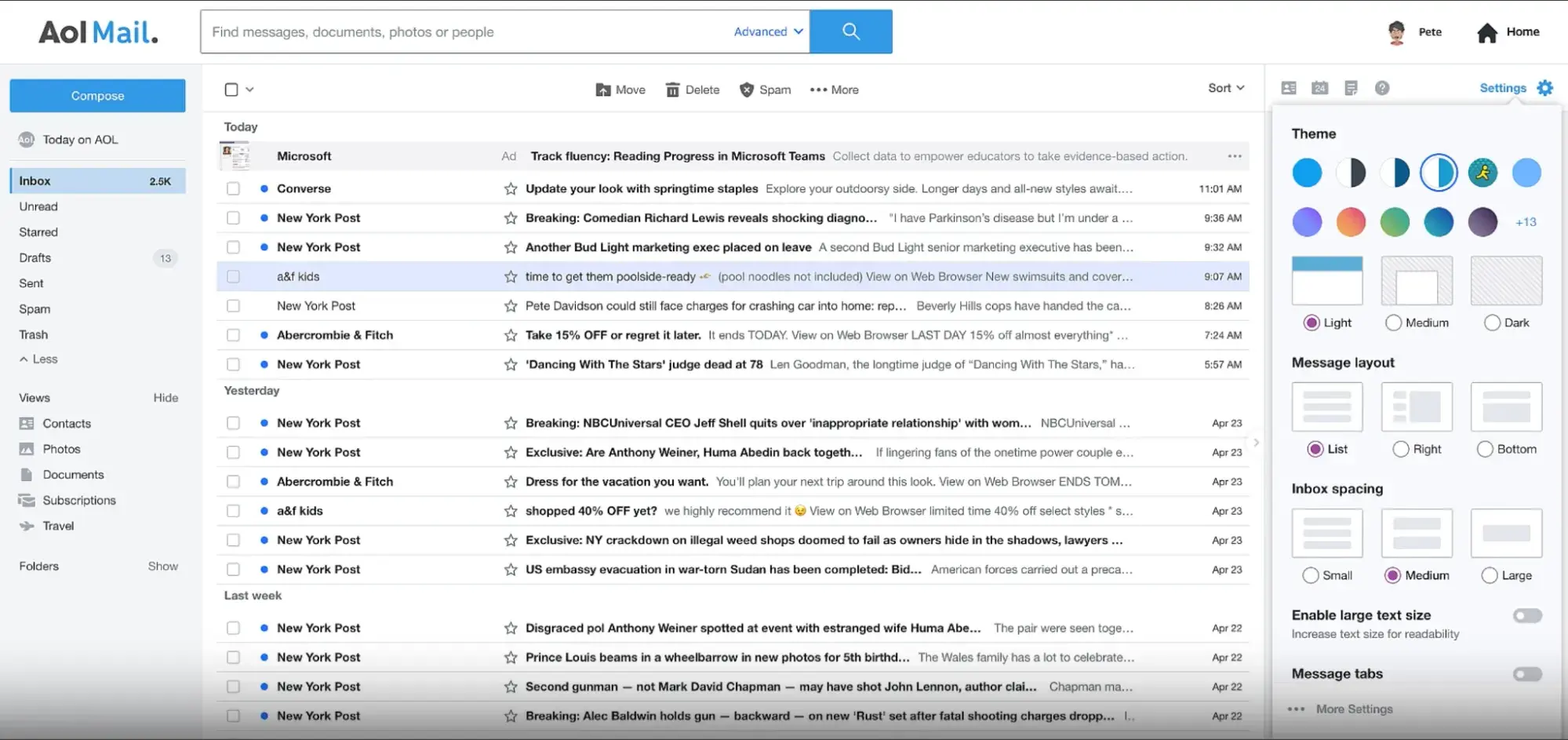Tick the checkbox for Converse email

click(x=233, y=188)
